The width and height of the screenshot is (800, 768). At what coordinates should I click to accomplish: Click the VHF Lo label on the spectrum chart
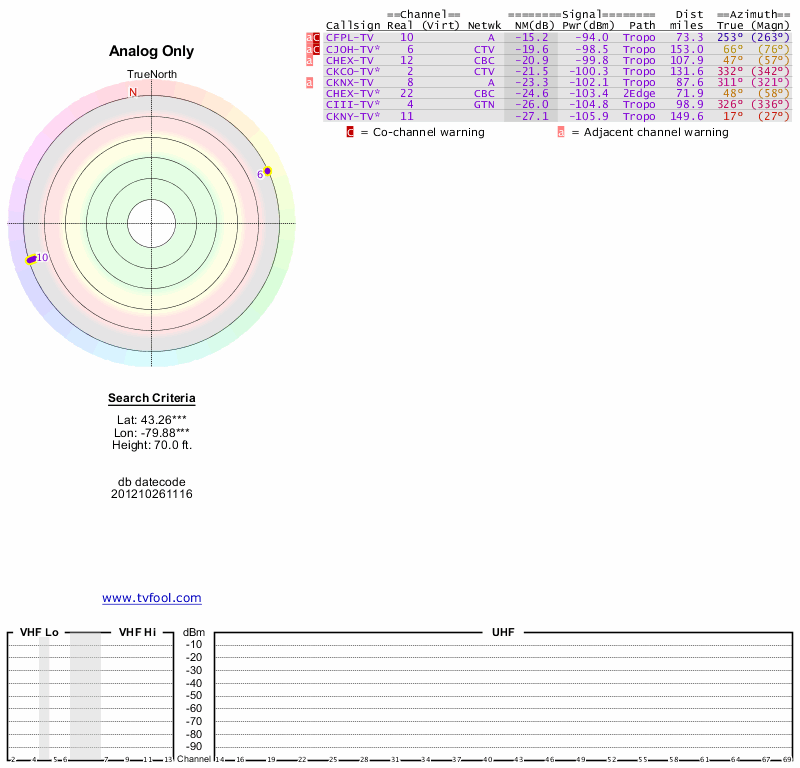(39, 633)
